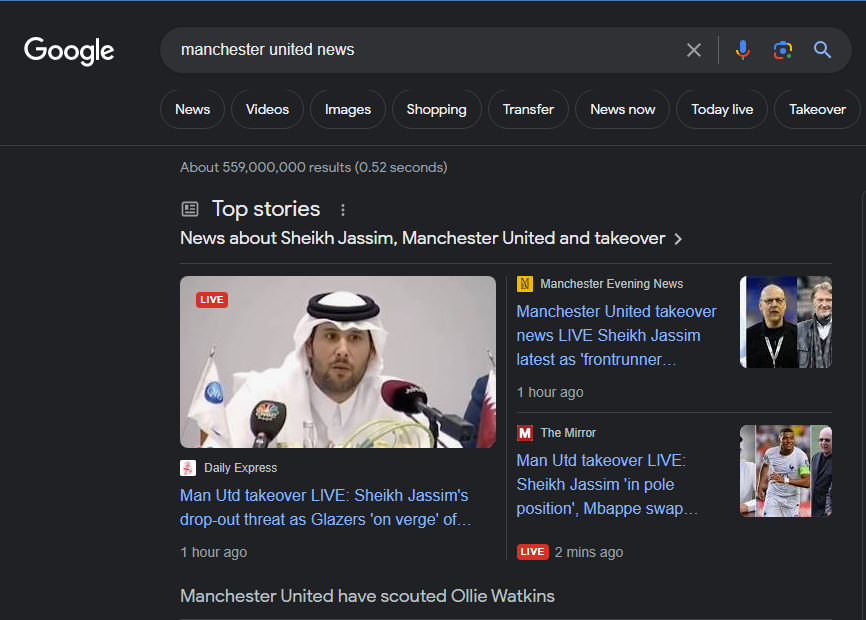Click The Mirror source icon
866x620 pixels.
click(525, 433)
